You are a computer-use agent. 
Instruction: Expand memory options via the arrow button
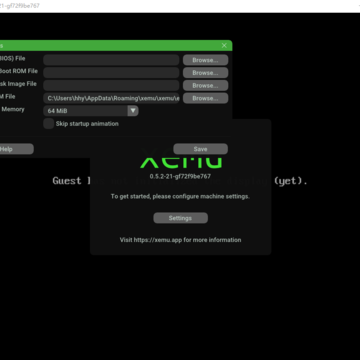pyautogui.click(x=133, y=111)
